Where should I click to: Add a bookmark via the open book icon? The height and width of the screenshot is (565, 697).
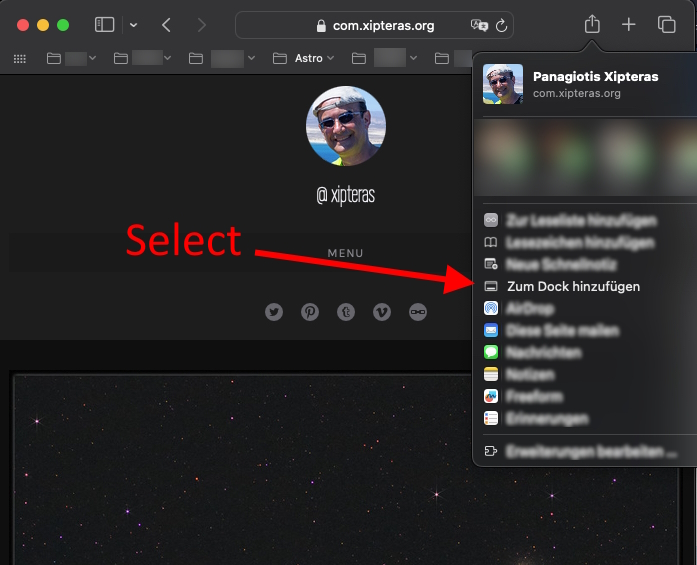(x=491, y=242)
